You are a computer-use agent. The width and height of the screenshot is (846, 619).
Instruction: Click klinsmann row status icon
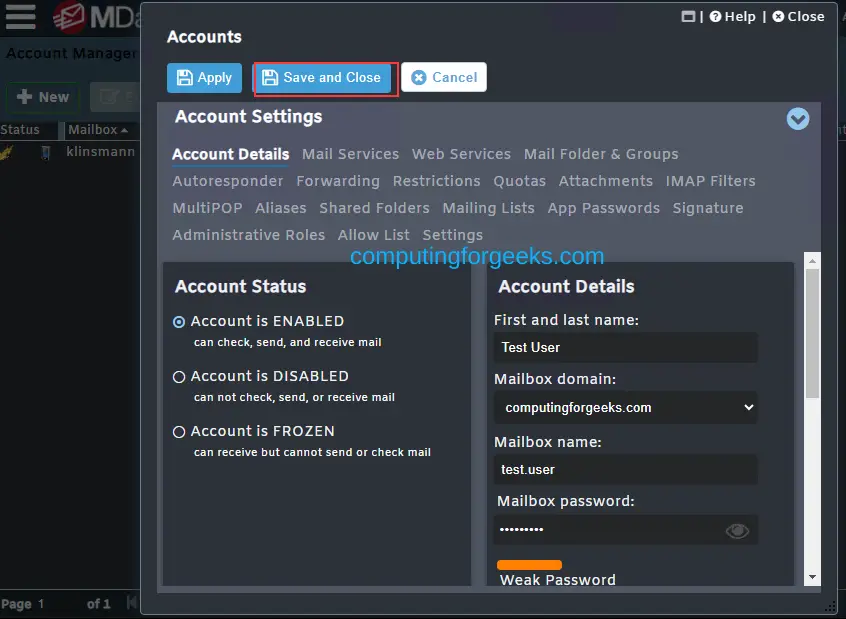tap(6, 153)
